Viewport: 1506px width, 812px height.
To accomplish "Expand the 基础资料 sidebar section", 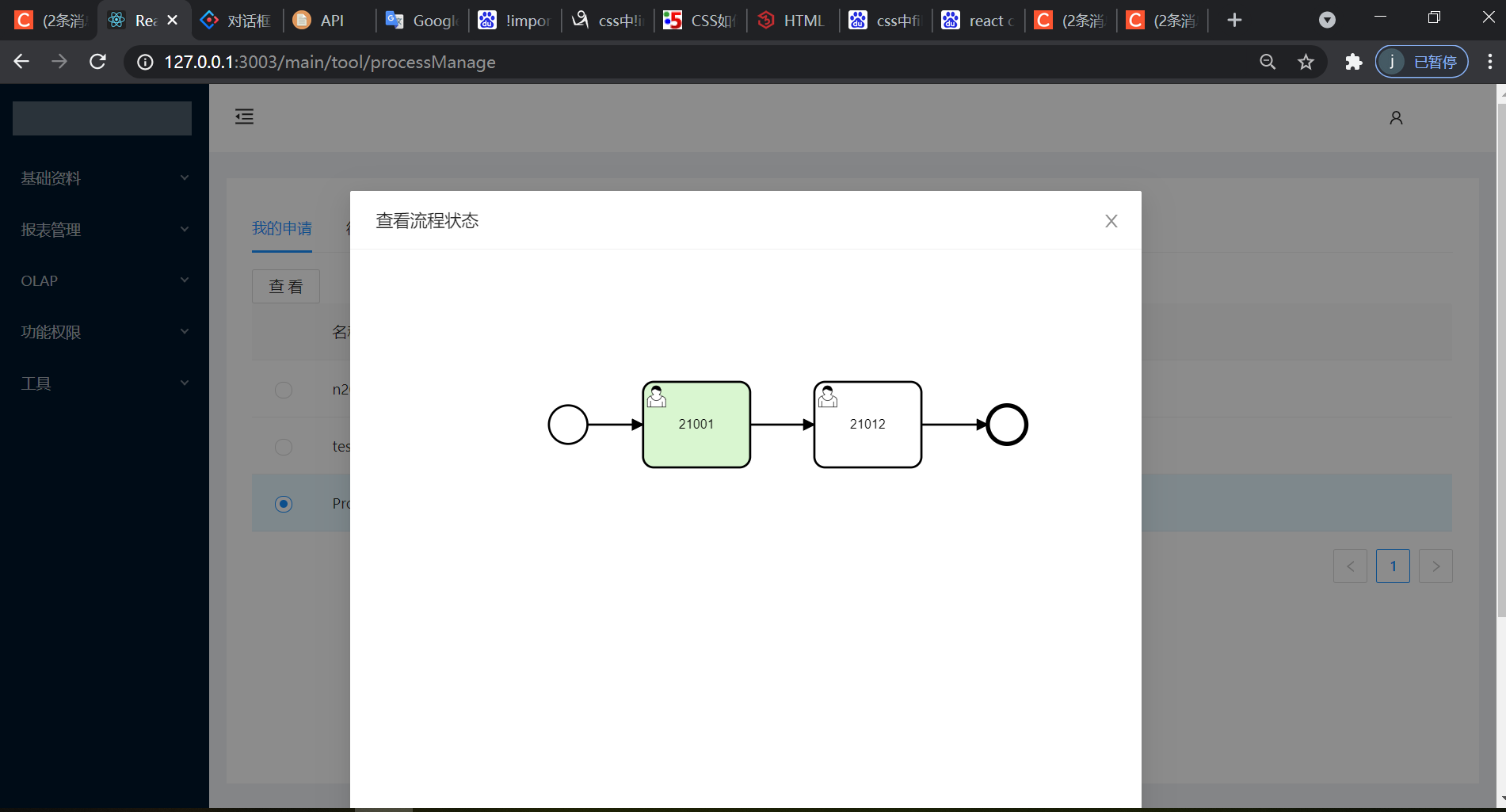I will 103,177.
